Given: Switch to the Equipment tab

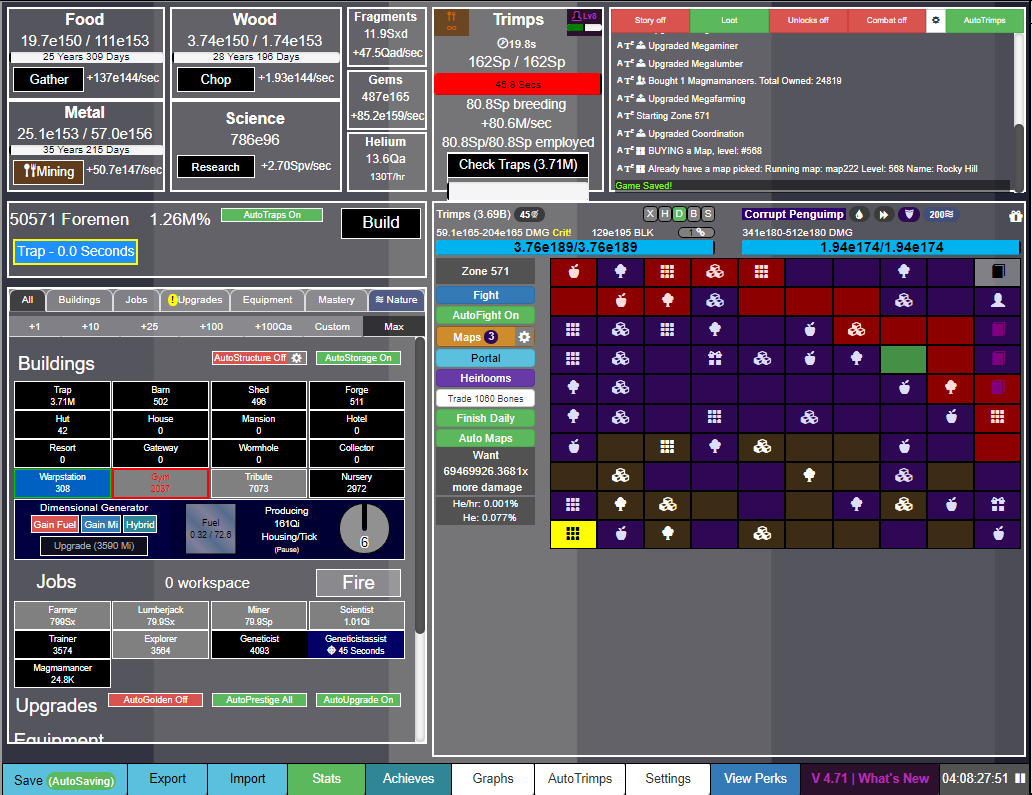Looking at the screenshot, I should click(267, 300).
